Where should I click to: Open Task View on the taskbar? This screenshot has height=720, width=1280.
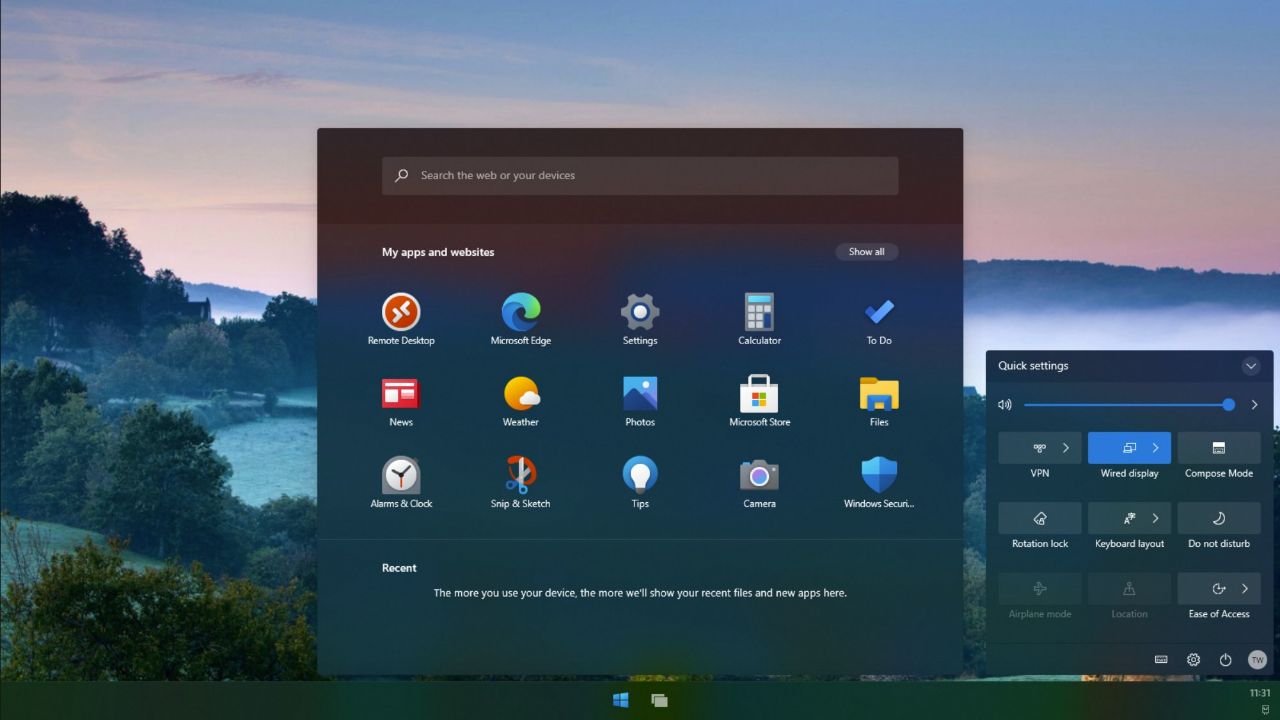(x=659, y=700)
